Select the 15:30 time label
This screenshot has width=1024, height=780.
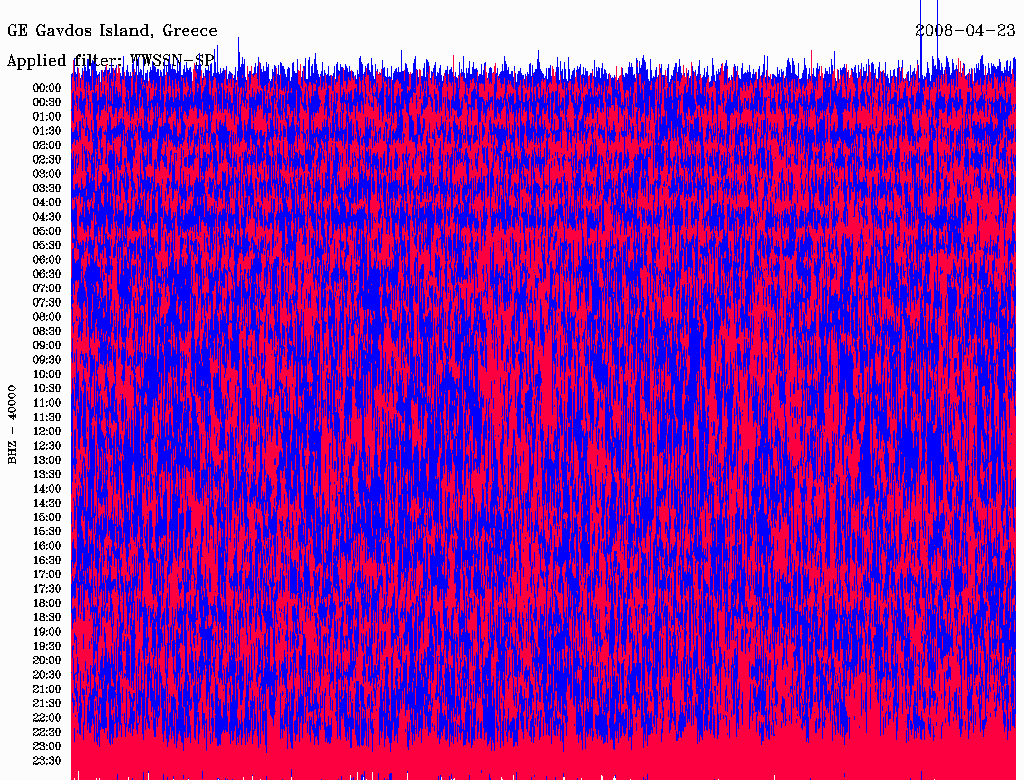[47, 532]
